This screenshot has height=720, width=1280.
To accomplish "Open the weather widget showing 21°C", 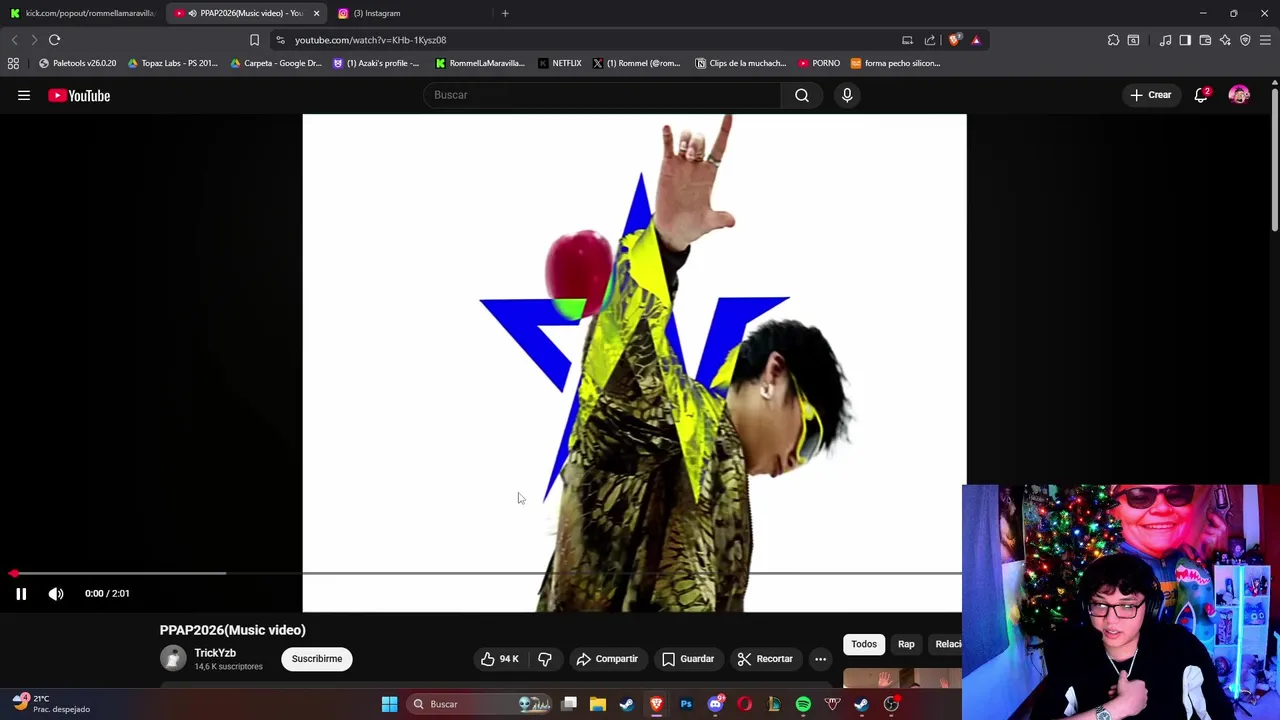I will pos(50,704).
